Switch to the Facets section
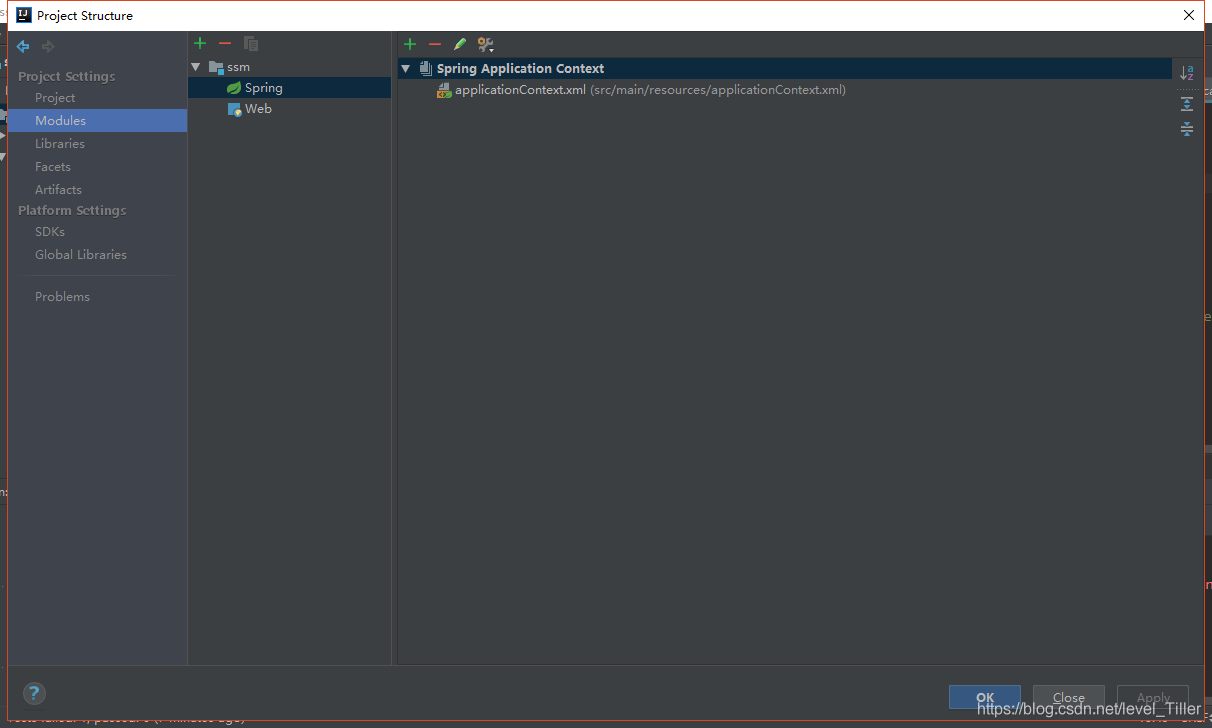 pyautogui.click(x=53, y=167)
